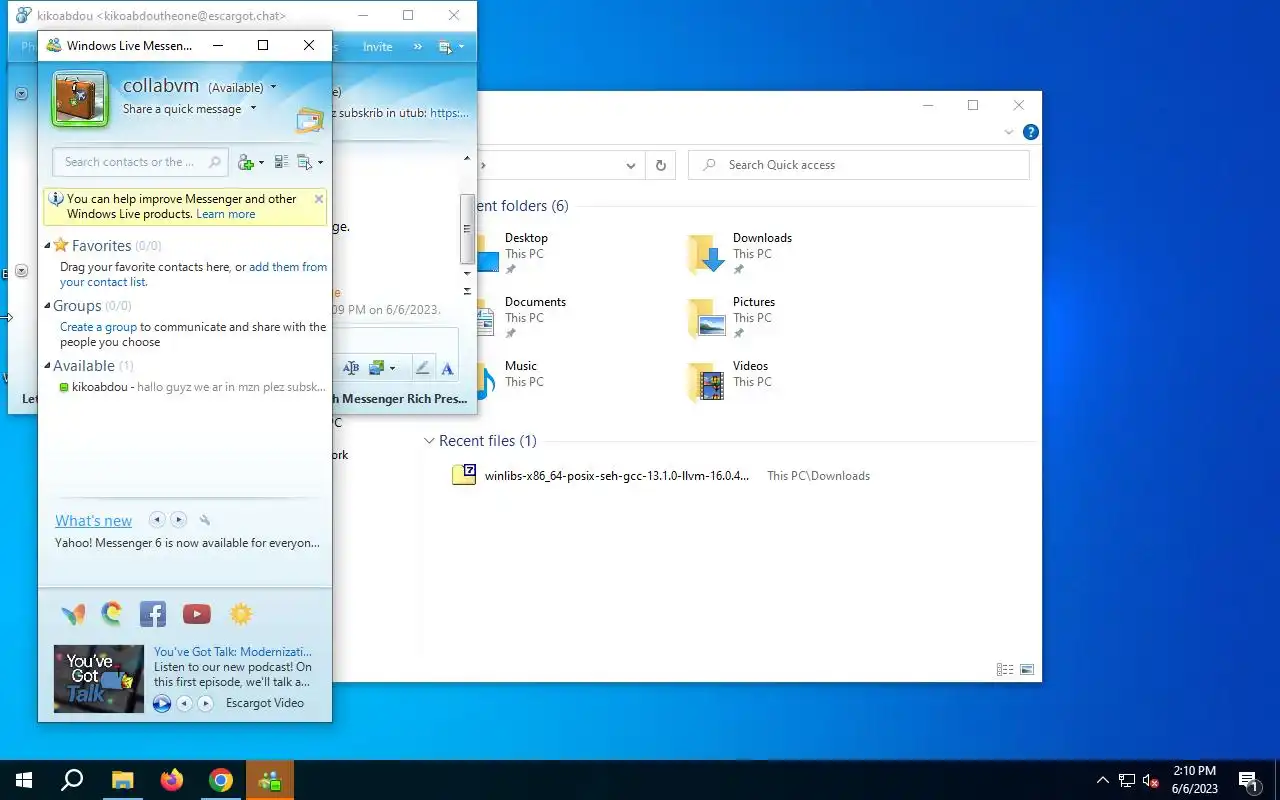Open the status dropdown next to (Available)

[273, 88]
